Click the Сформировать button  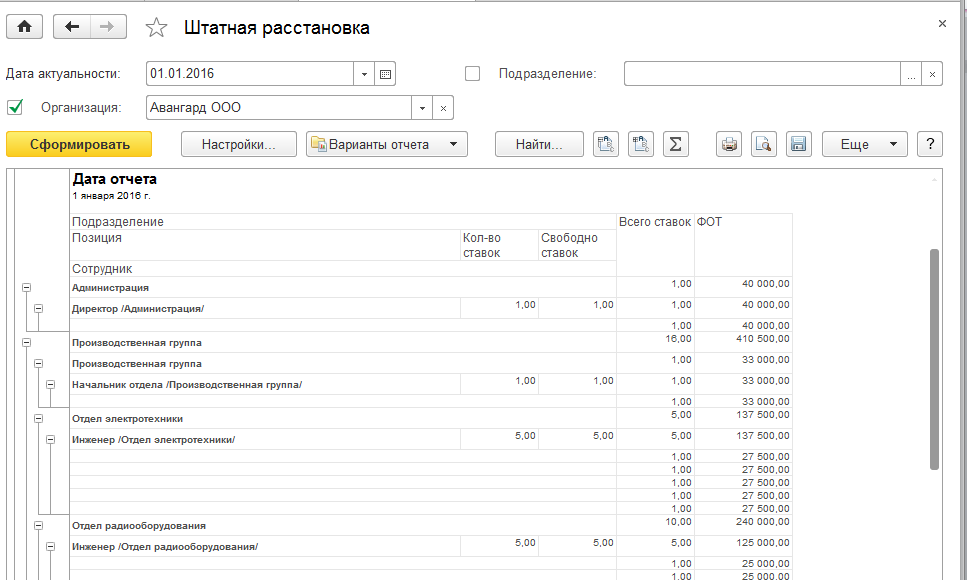coord(79,144)
